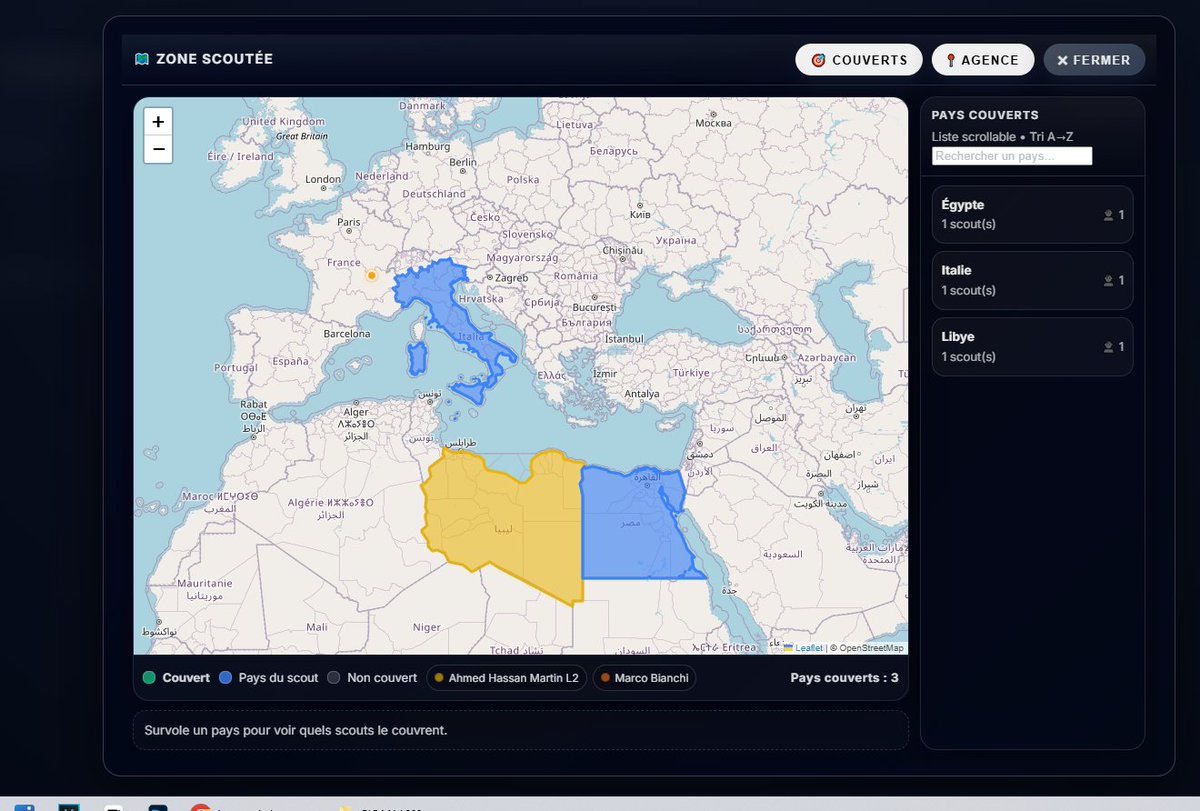This screenshot has width=1200, height=811.
Task: Switch to the COUVERTS view
Action: pos(858,59)
